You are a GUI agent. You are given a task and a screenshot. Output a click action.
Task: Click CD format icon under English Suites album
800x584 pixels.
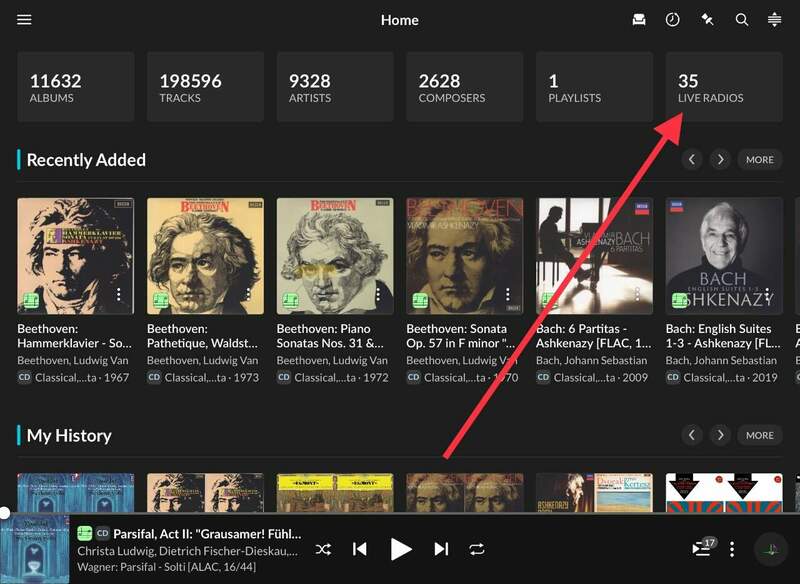pyautogui.click(x=672, y=377)
